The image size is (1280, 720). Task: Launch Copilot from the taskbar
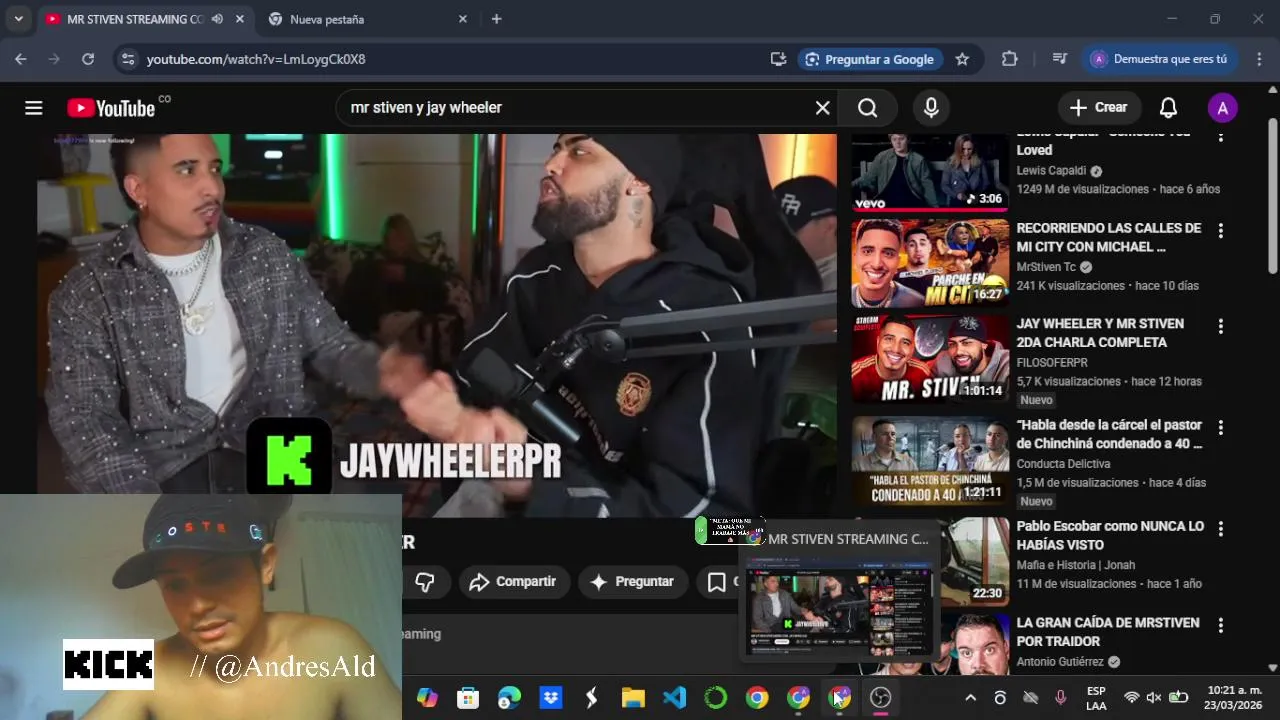coord(427,698)
